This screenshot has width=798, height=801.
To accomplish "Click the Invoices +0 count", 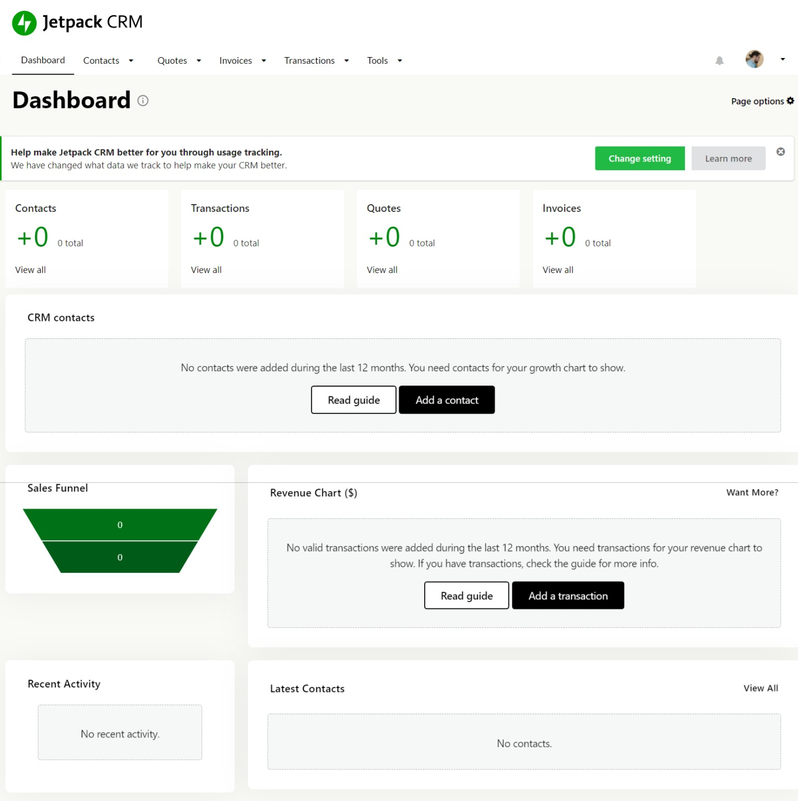I will (560, 237).
